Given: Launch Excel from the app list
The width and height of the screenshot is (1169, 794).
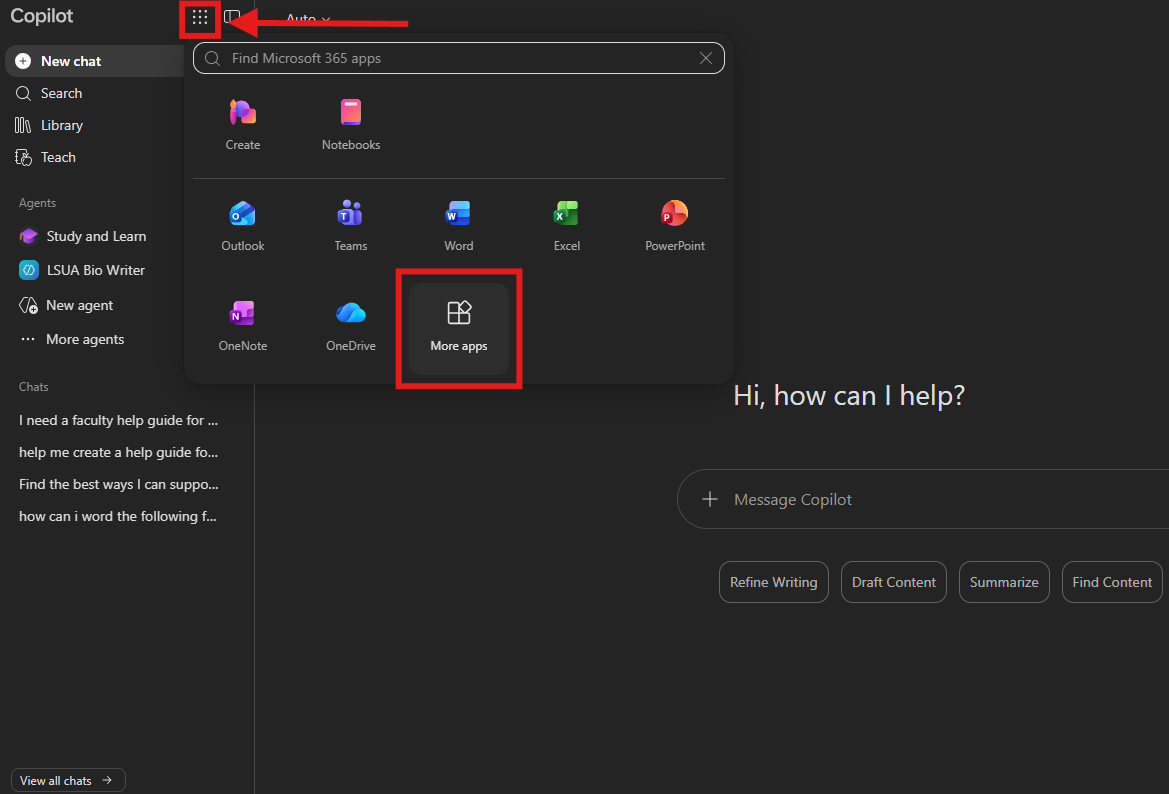Looking at the screenshot, I should click(567, 227).
